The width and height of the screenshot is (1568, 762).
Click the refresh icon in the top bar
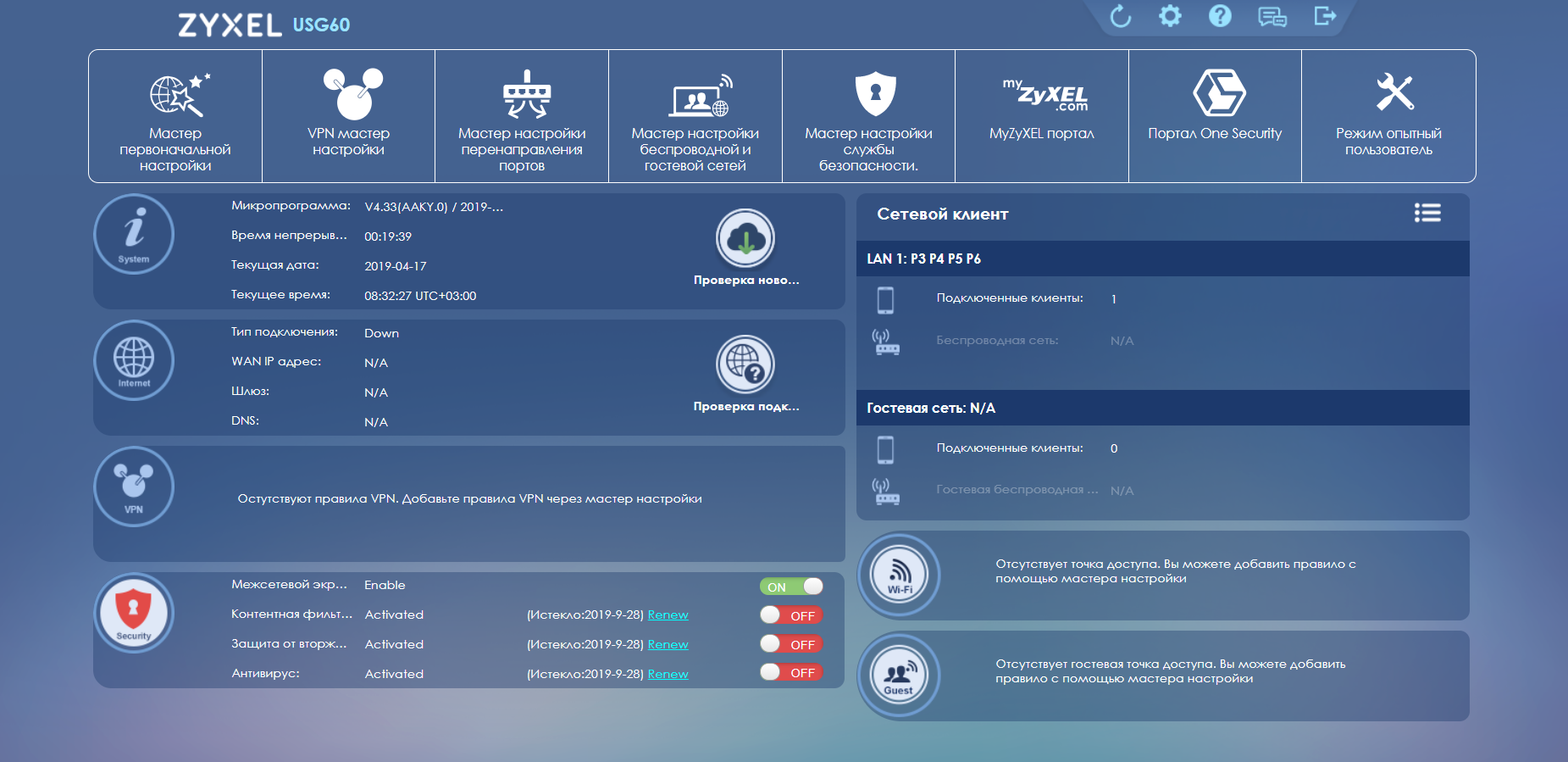[1120, 16]
